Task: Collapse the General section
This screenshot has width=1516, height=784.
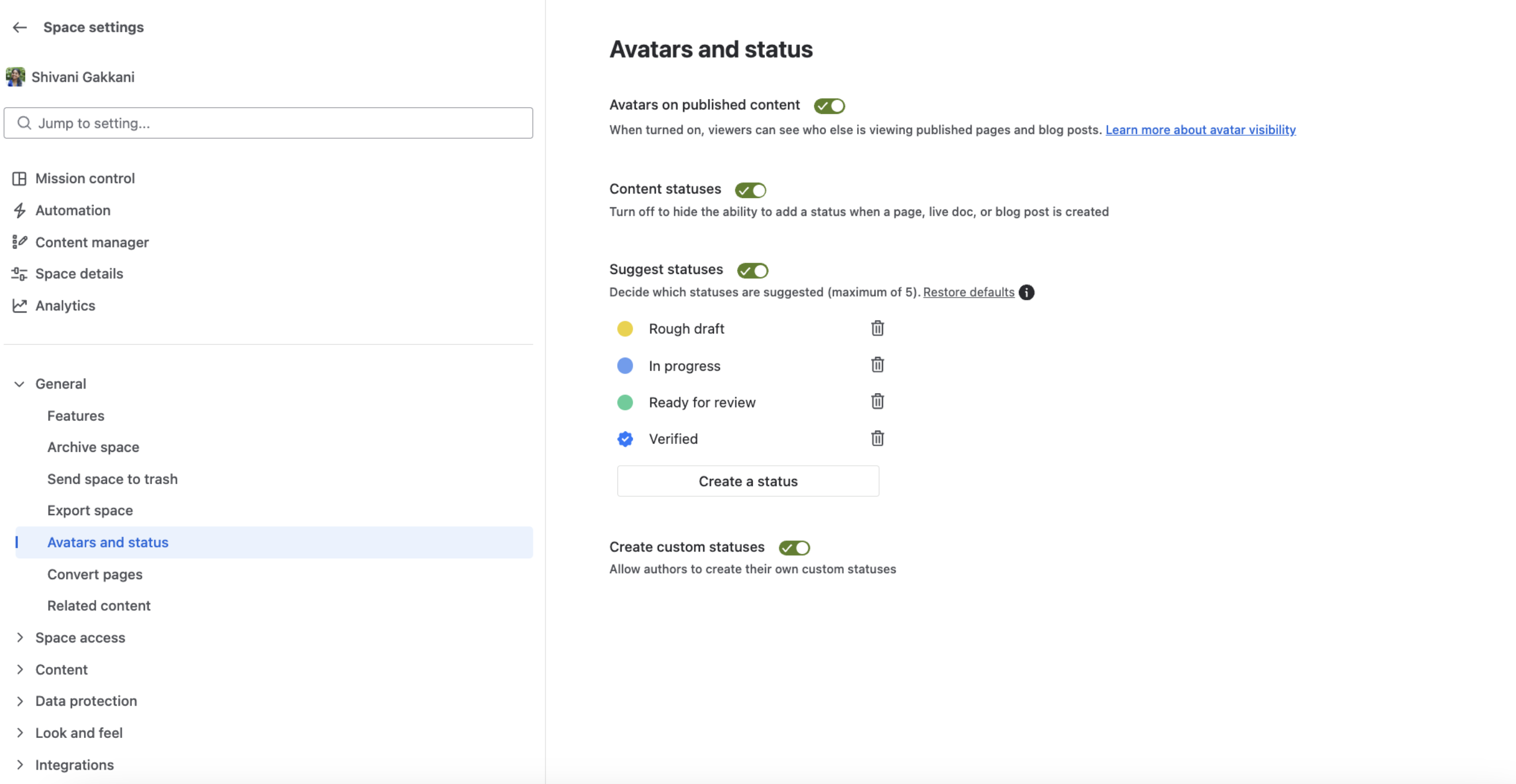Action: click(x=20, y=384)
